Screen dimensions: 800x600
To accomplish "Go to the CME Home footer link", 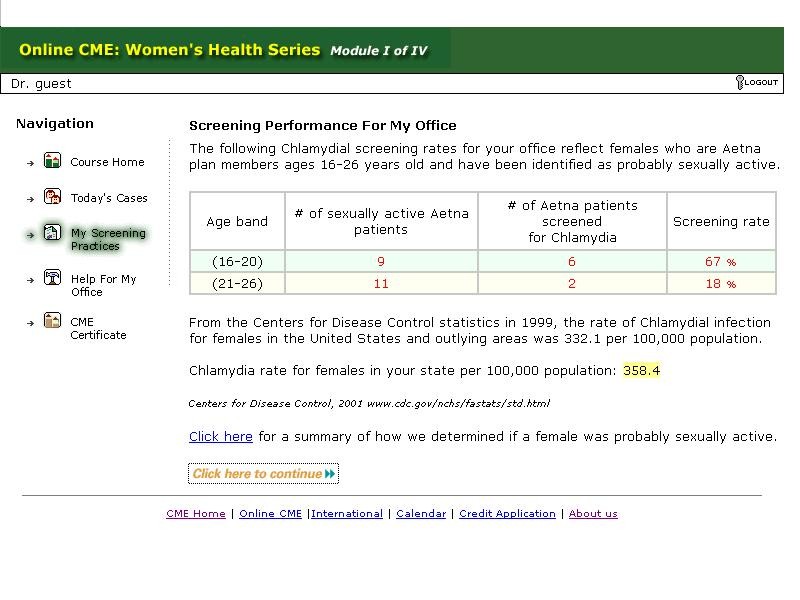I will click(196, 514).
